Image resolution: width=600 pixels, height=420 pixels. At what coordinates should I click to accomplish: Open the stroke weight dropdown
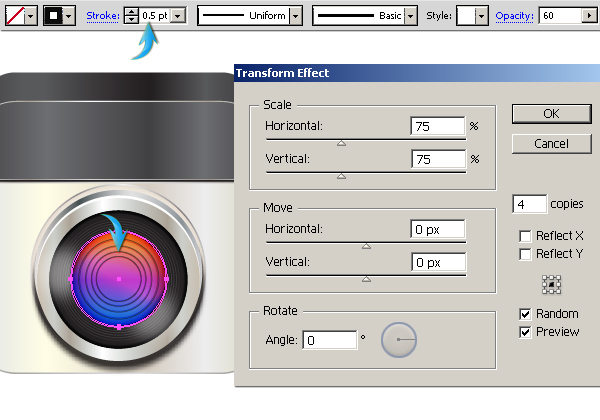tap(178, 16)
